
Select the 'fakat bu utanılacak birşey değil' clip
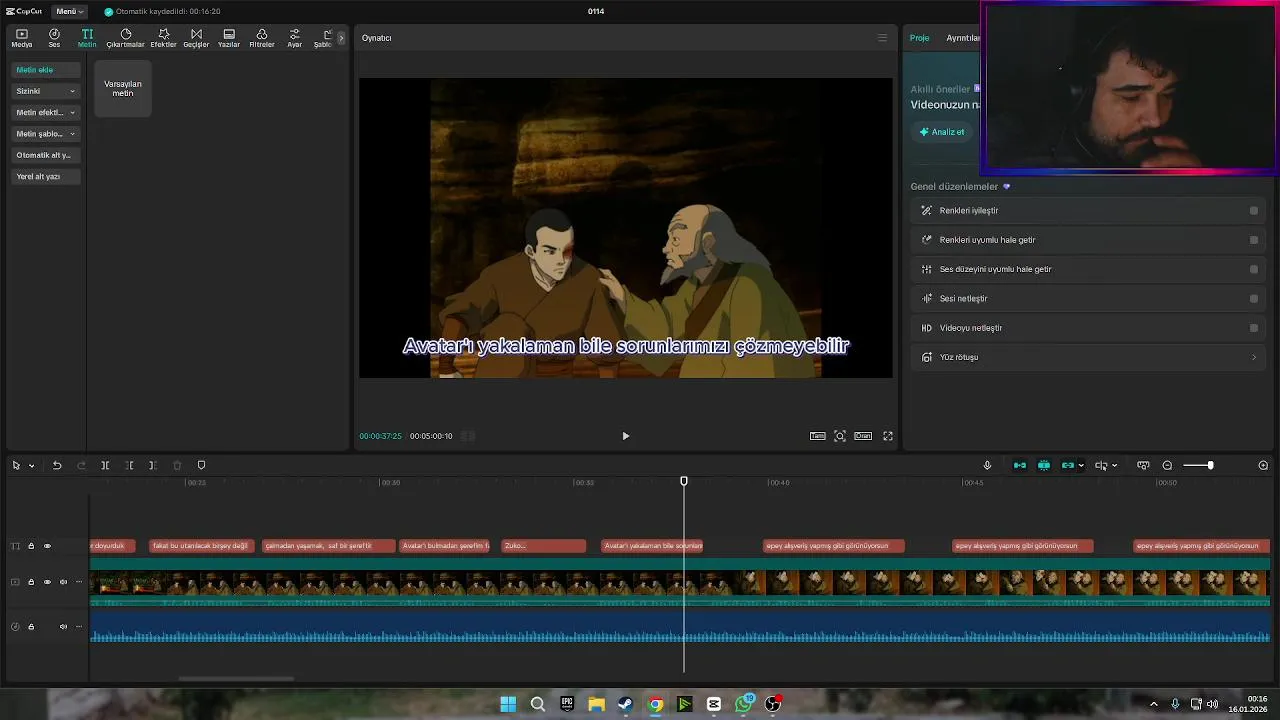pyautogui.click(x=201, y=546)
